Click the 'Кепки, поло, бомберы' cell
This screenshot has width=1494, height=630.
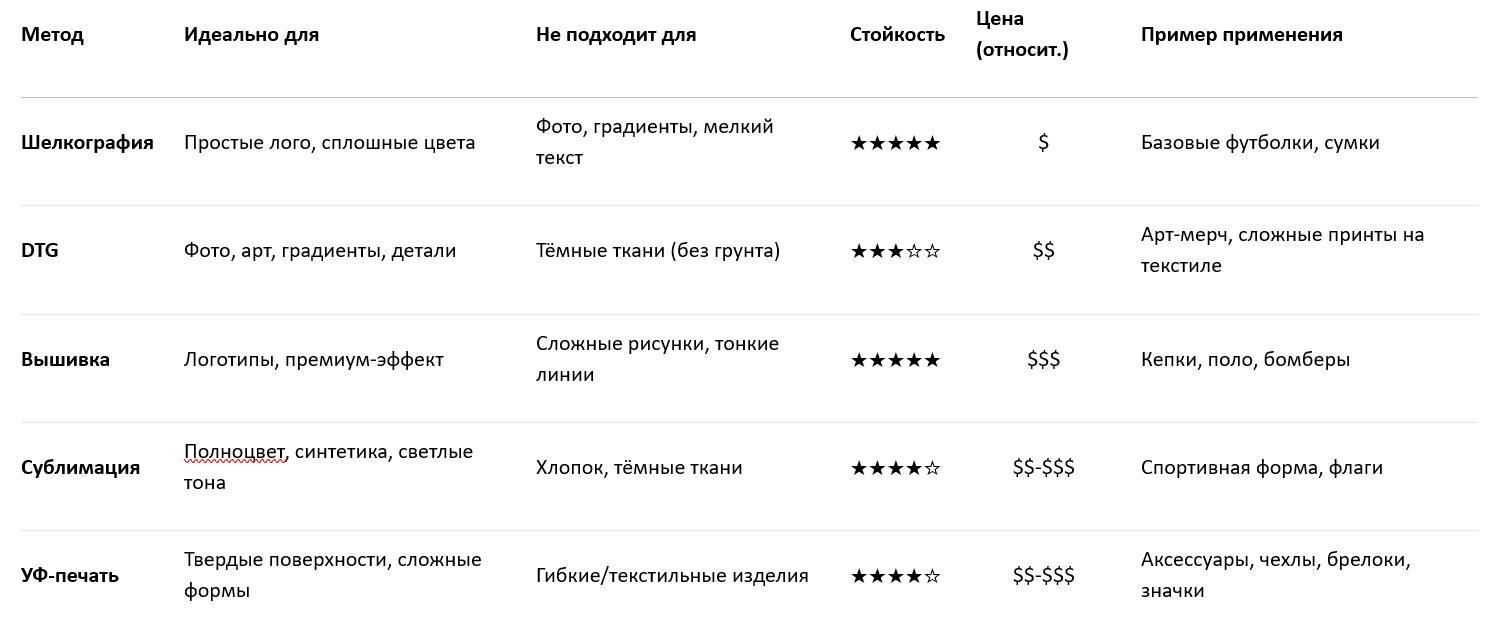(x=1245, y=360)
